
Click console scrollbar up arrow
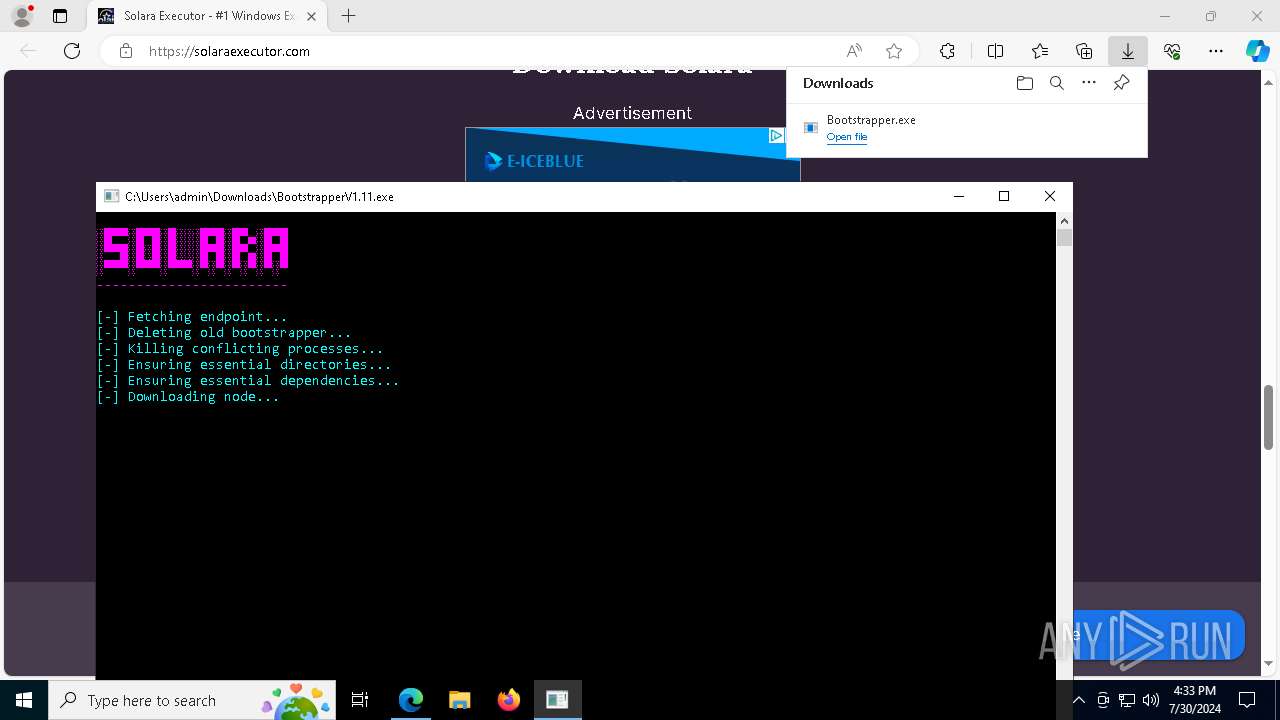point(1064,220)
